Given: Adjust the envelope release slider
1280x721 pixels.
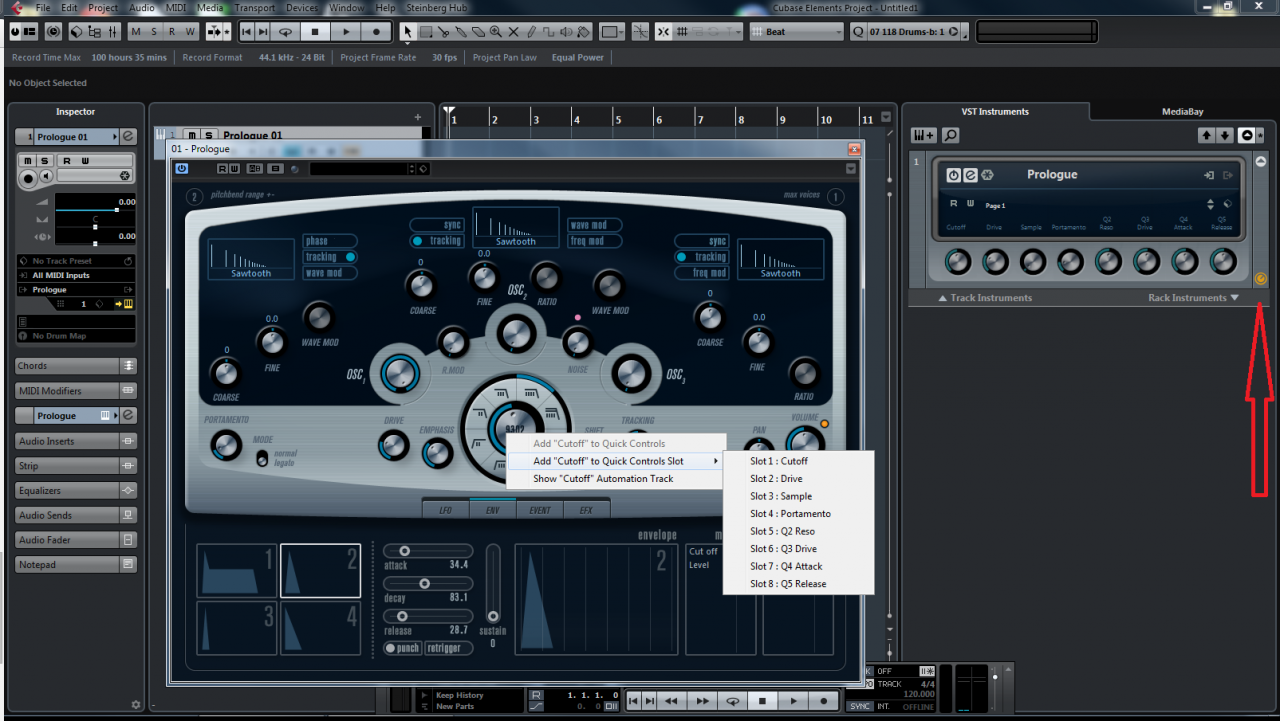Looking at the screenshot, I should (x=426, y=616).
